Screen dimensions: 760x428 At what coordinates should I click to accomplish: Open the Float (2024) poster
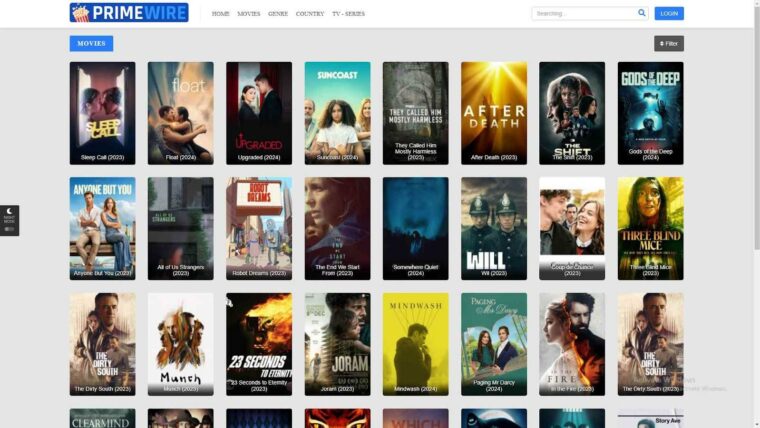(180, 113)
